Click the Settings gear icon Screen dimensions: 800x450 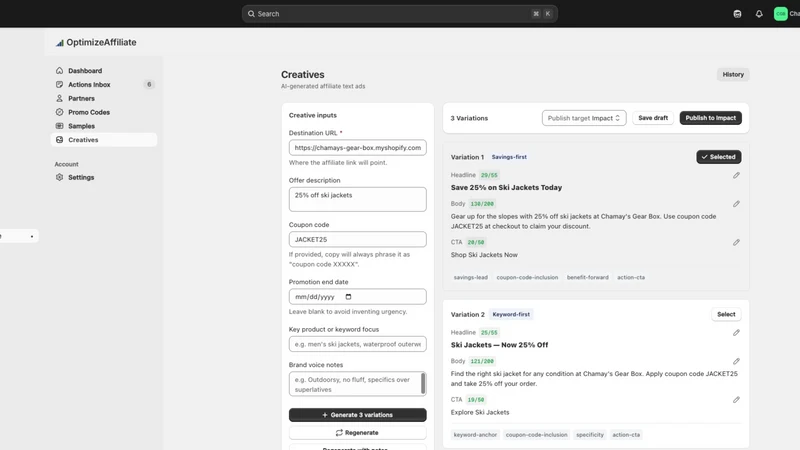pos(59,177)
